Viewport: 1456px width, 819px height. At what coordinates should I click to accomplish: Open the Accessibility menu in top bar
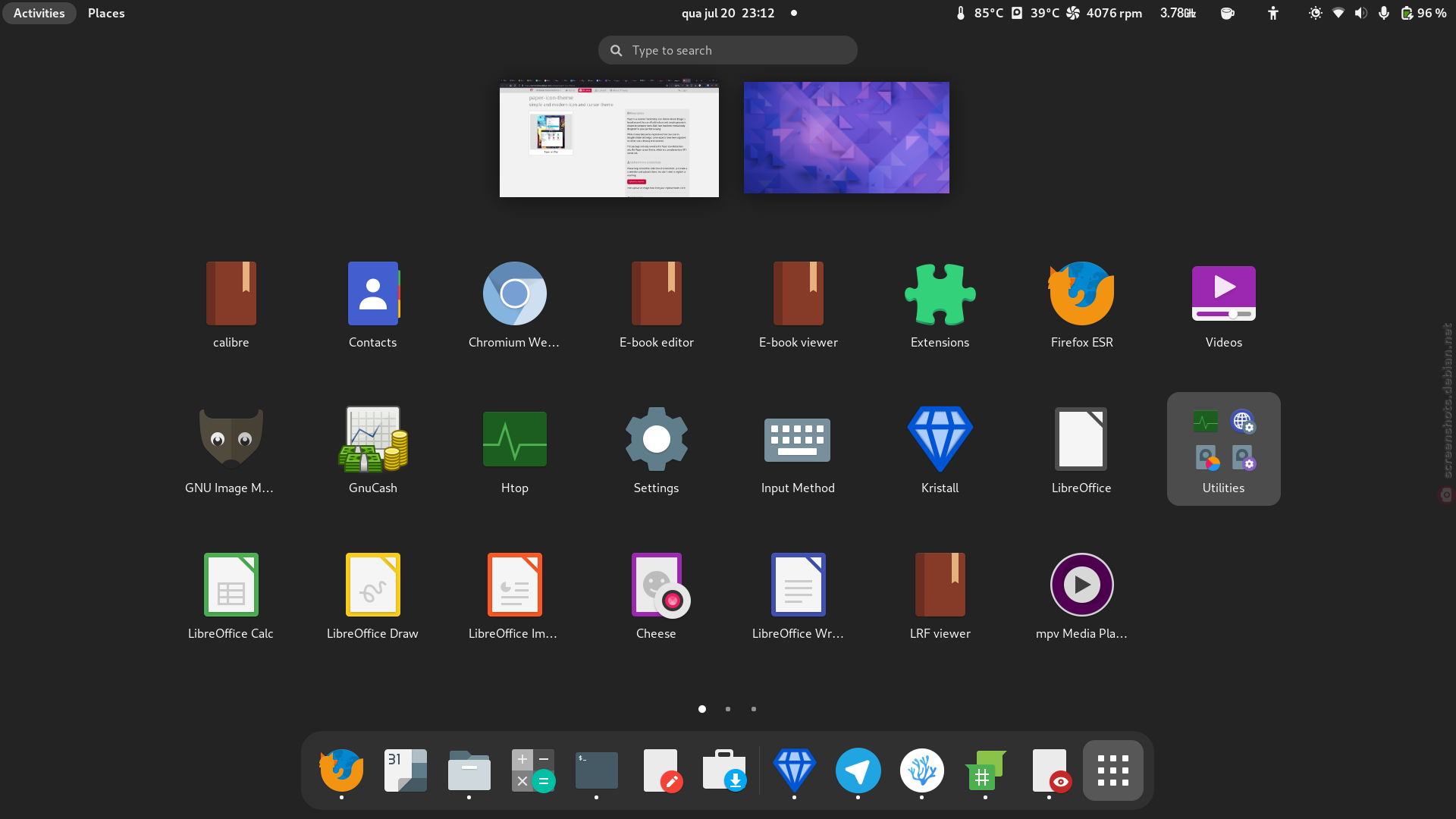tap(1273, 13)
